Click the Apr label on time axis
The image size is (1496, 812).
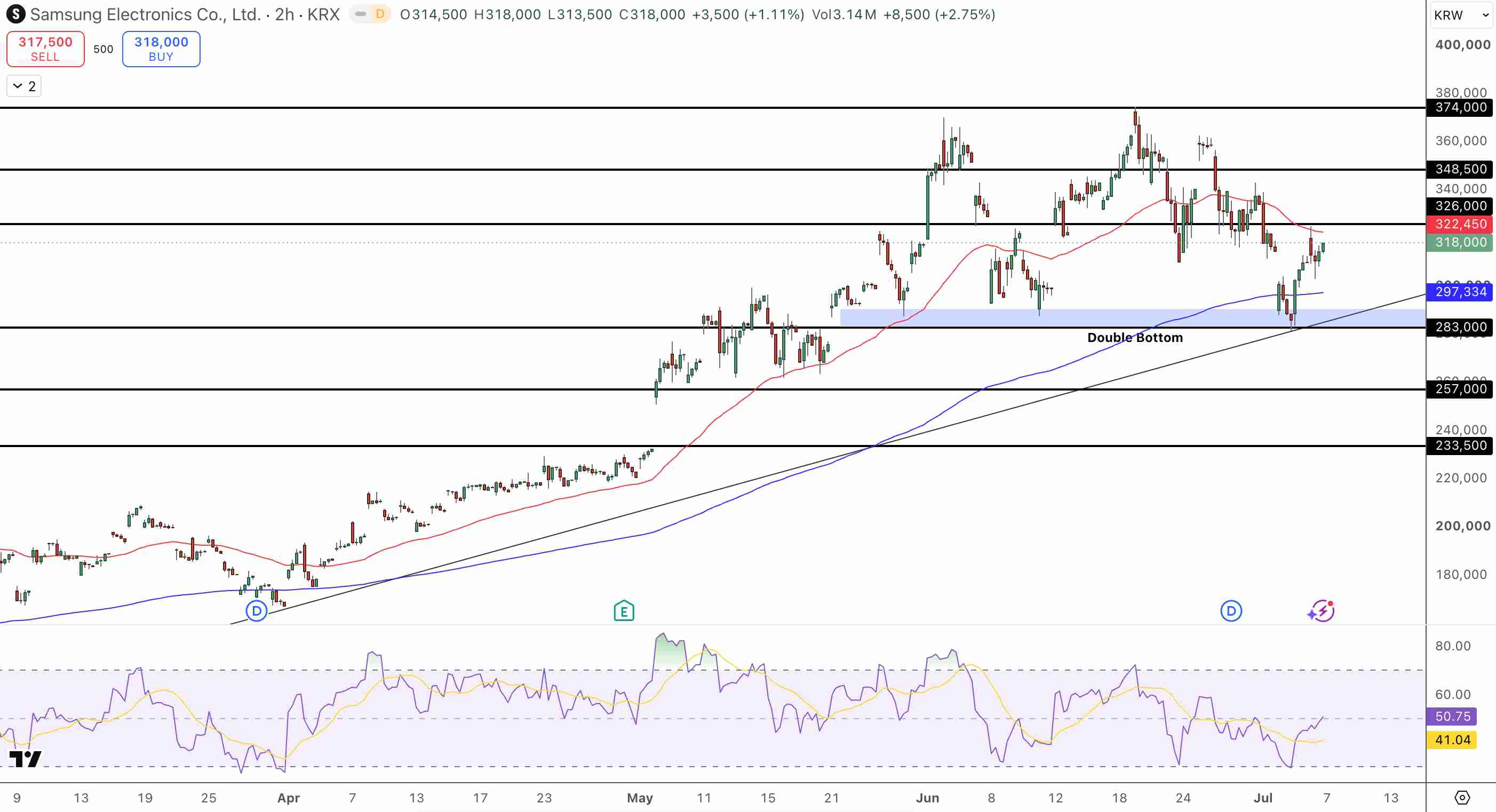289,798
